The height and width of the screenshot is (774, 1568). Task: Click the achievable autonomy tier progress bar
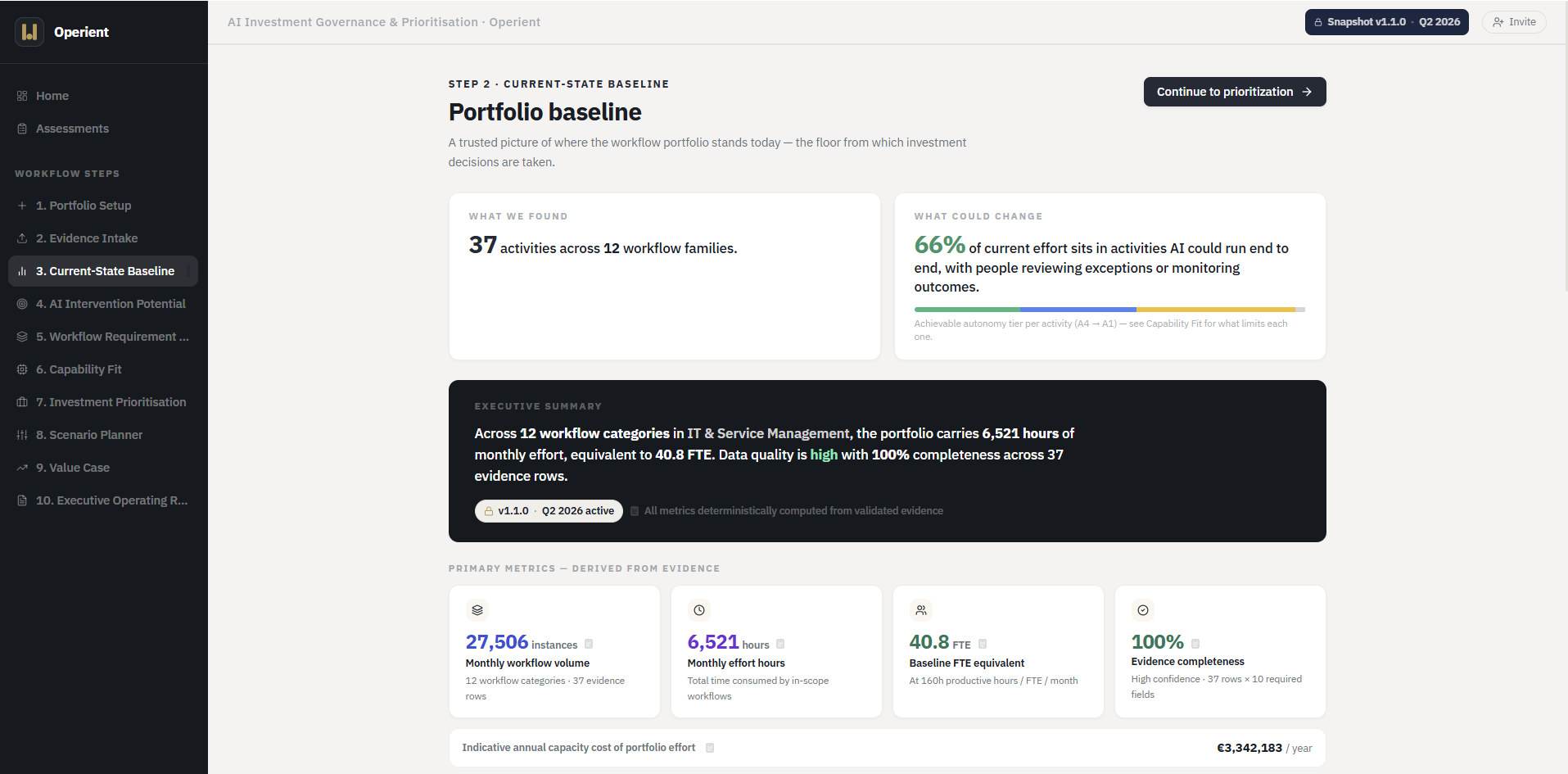click(x=1109, y=310)
